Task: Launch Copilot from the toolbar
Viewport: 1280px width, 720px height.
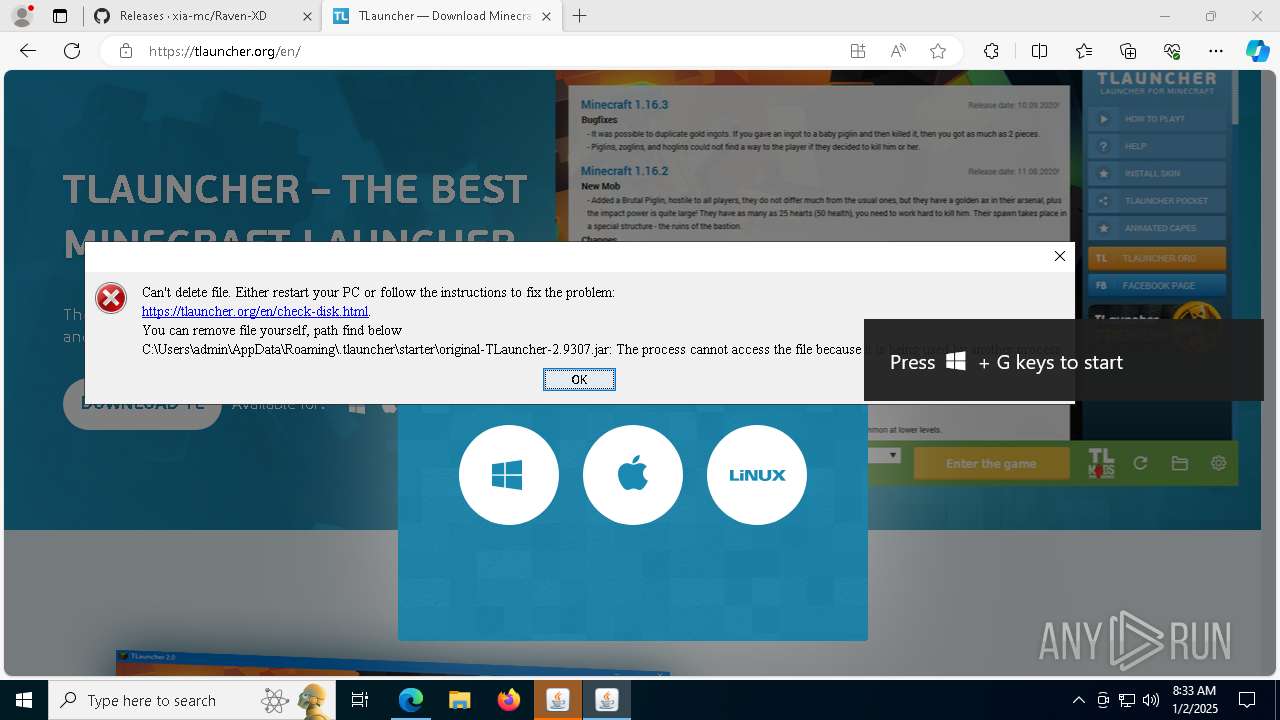Action: (1257, 51)
